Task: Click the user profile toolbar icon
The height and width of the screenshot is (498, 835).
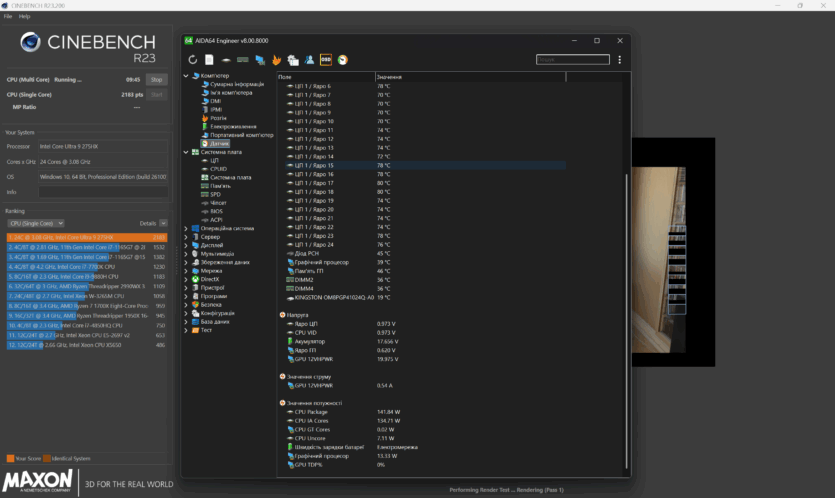Action: 309,60
